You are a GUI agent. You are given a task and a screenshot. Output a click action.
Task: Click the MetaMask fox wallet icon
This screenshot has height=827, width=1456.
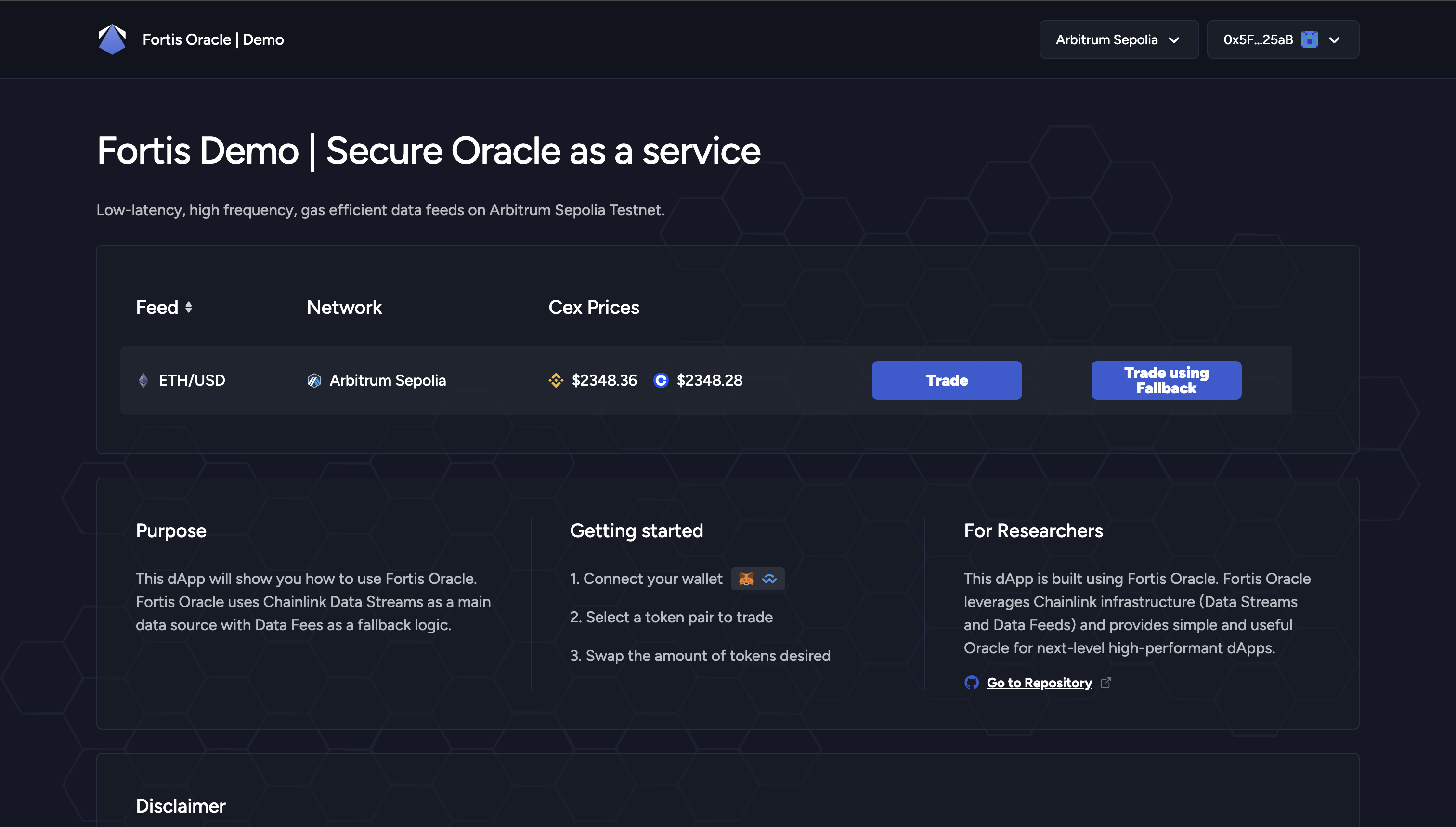pos(746,578)
